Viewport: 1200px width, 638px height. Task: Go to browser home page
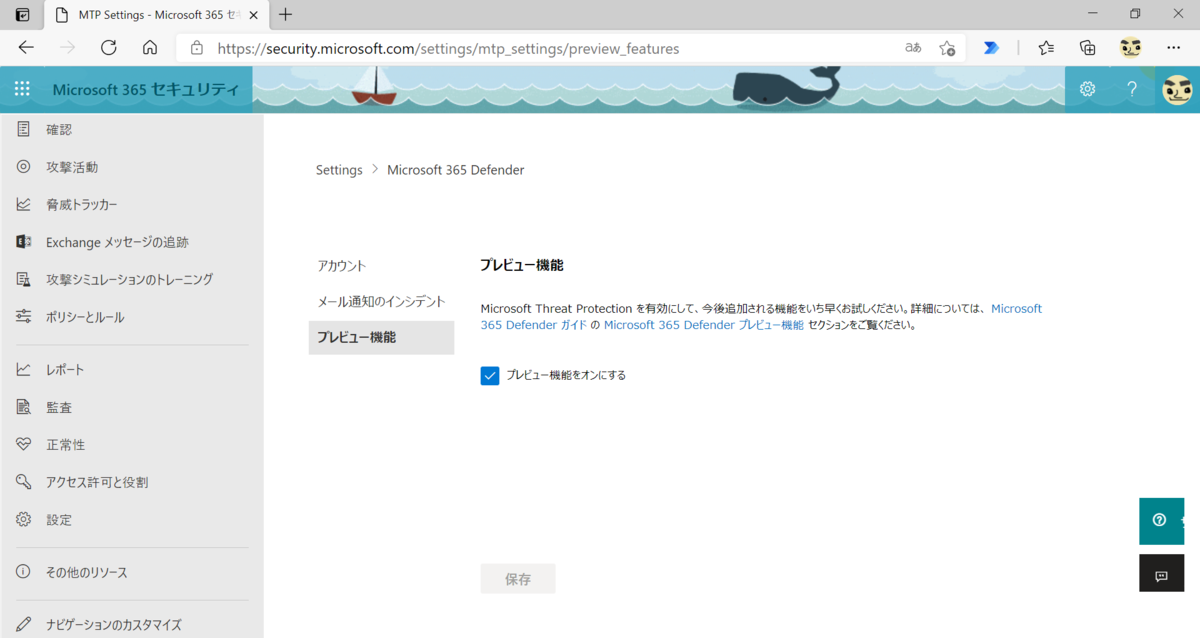tap(150, 48)
